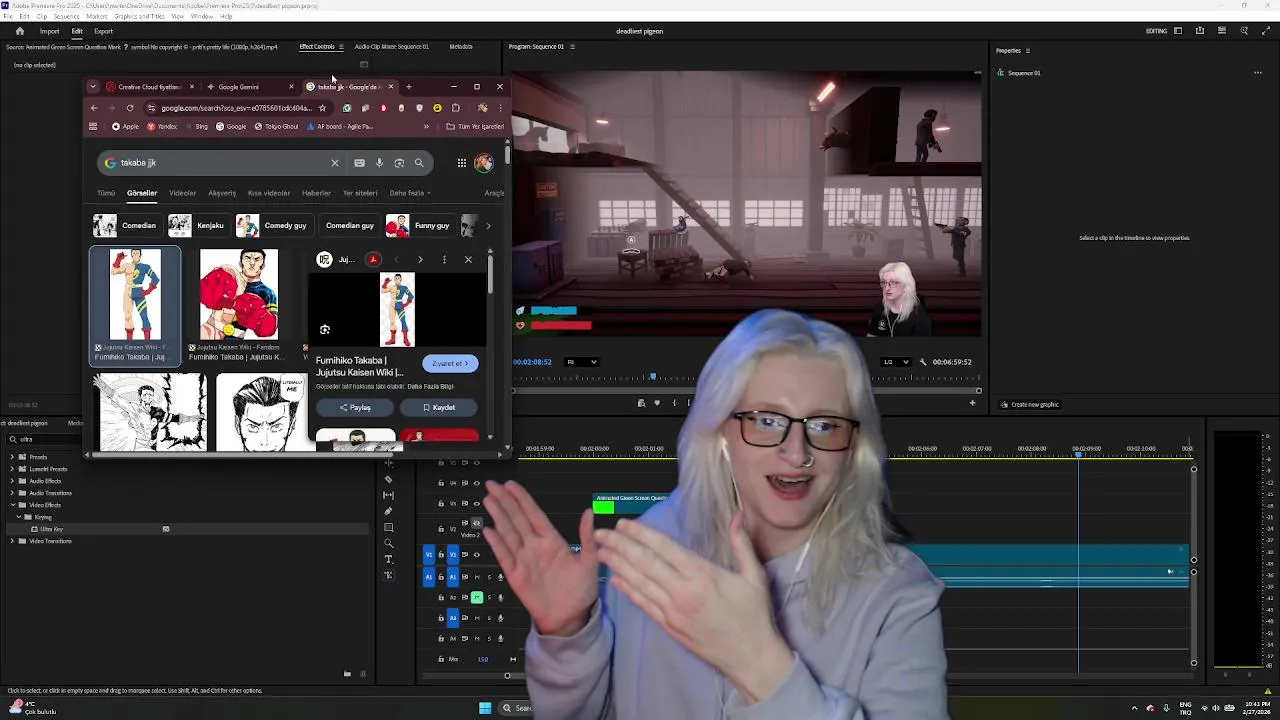
Task: Select the Type tool in Premiere
Action: 389,559
